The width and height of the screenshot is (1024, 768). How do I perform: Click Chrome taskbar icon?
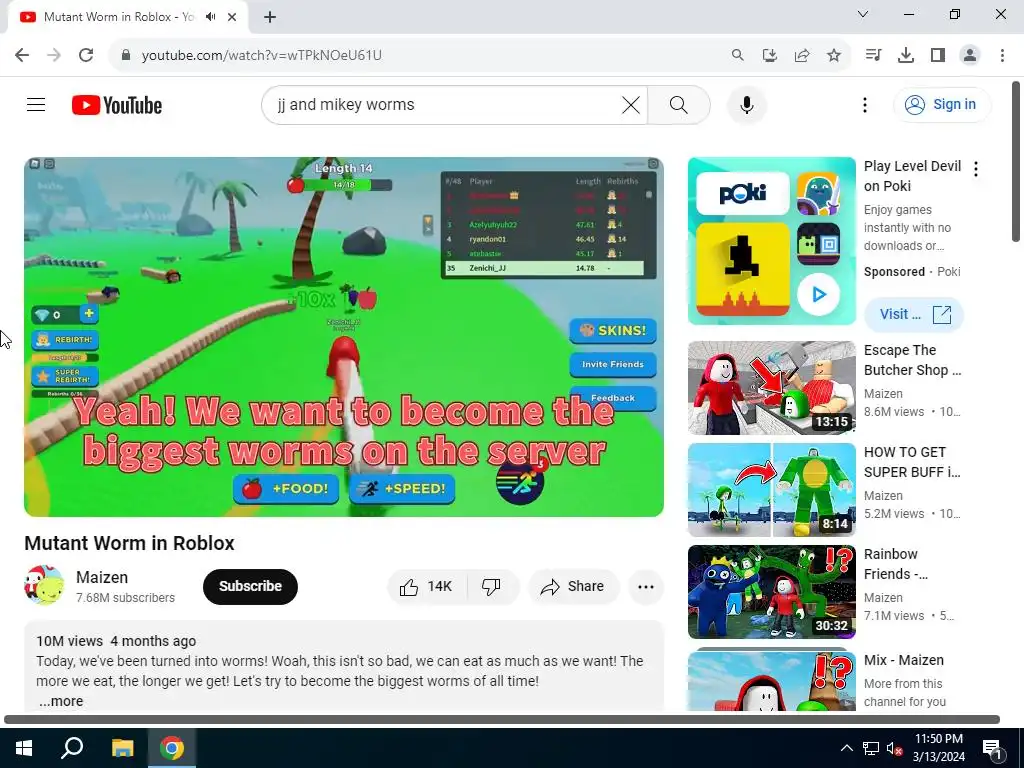pyautogui.click(x=172, y=748)
